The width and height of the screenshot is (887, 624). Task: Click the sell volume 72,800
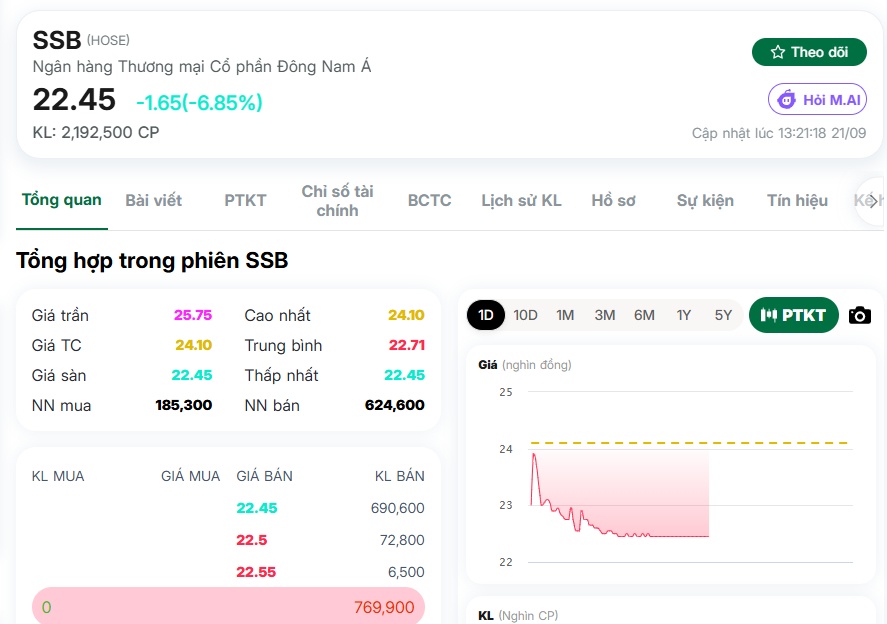pos(402,540)
